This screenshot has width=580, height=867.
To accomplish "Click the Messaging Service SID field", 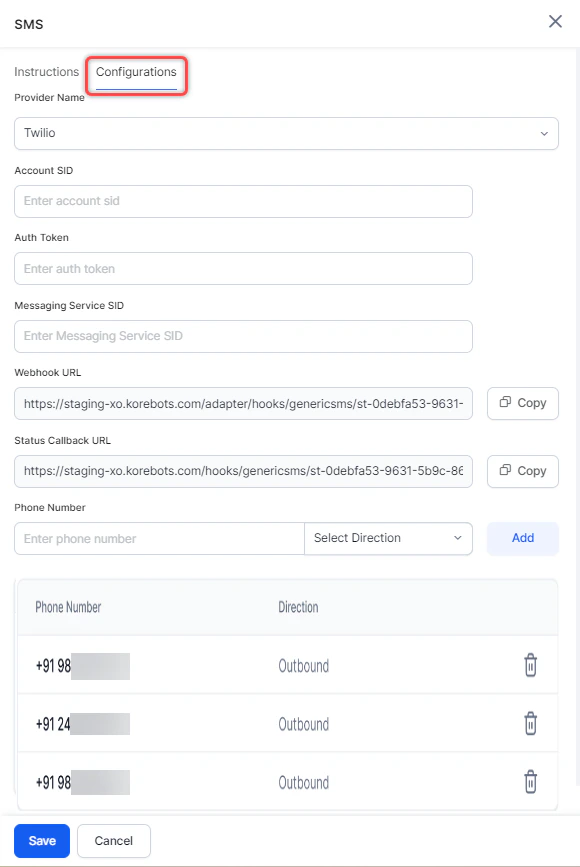I will pyautogui.click(x=243, y=336).
